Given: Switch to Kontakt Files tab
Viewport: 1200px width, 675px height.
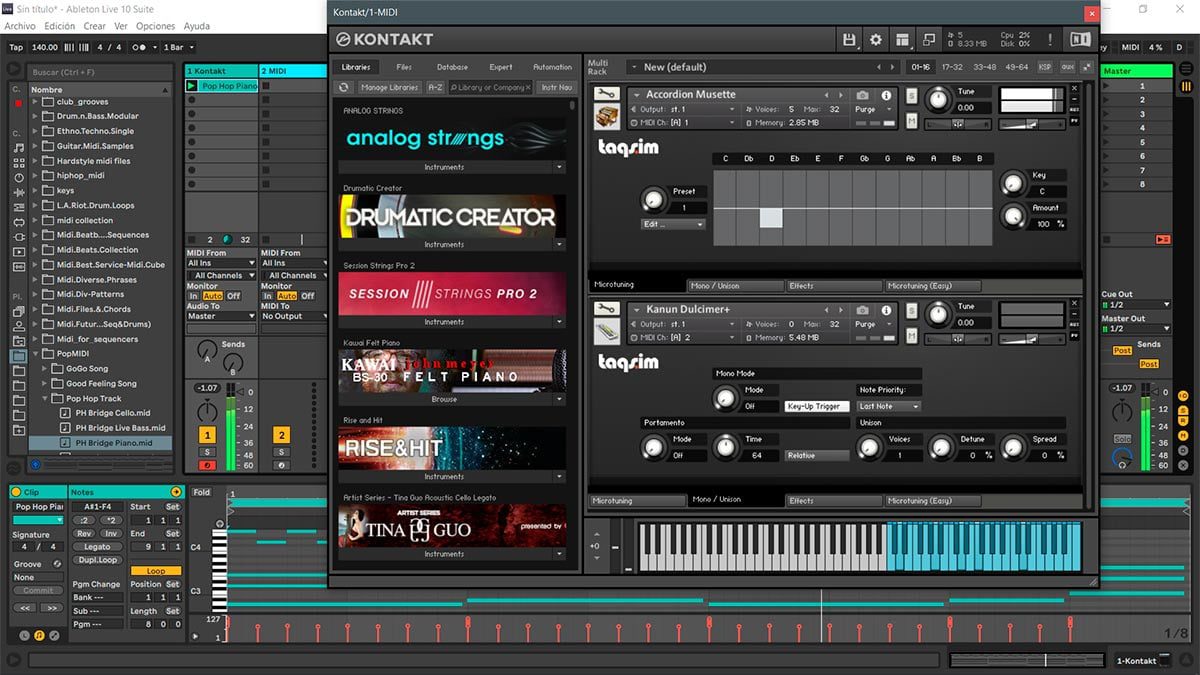Looking at the screenshot, I should coord(404,67).
